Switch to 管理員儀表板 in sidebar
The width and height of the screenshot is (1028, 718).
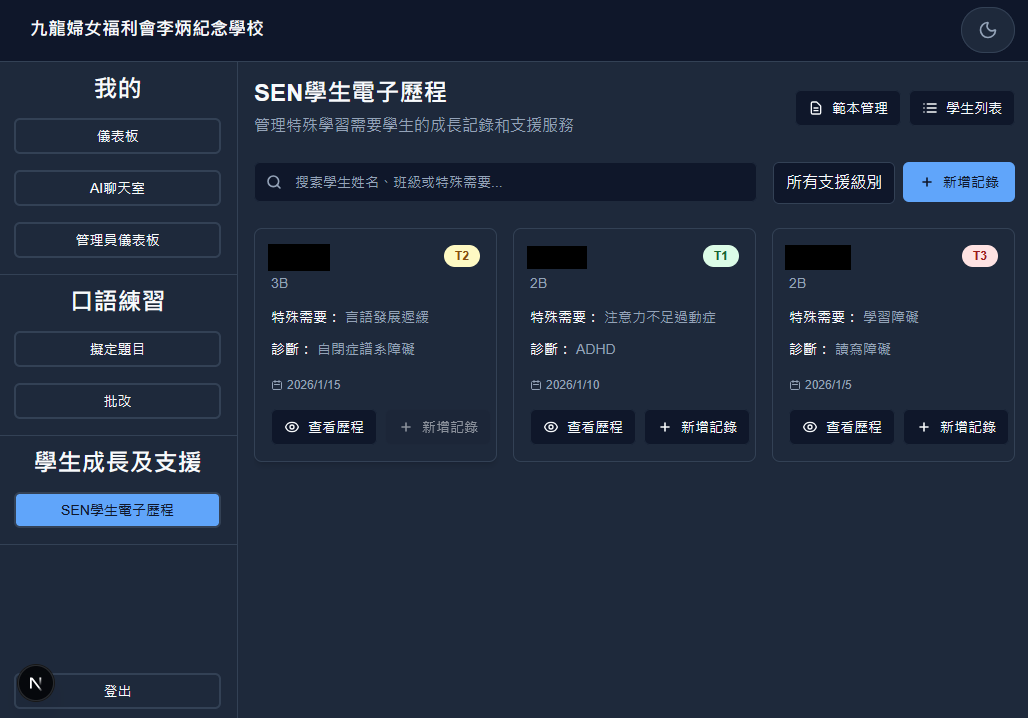pos(117,240)
